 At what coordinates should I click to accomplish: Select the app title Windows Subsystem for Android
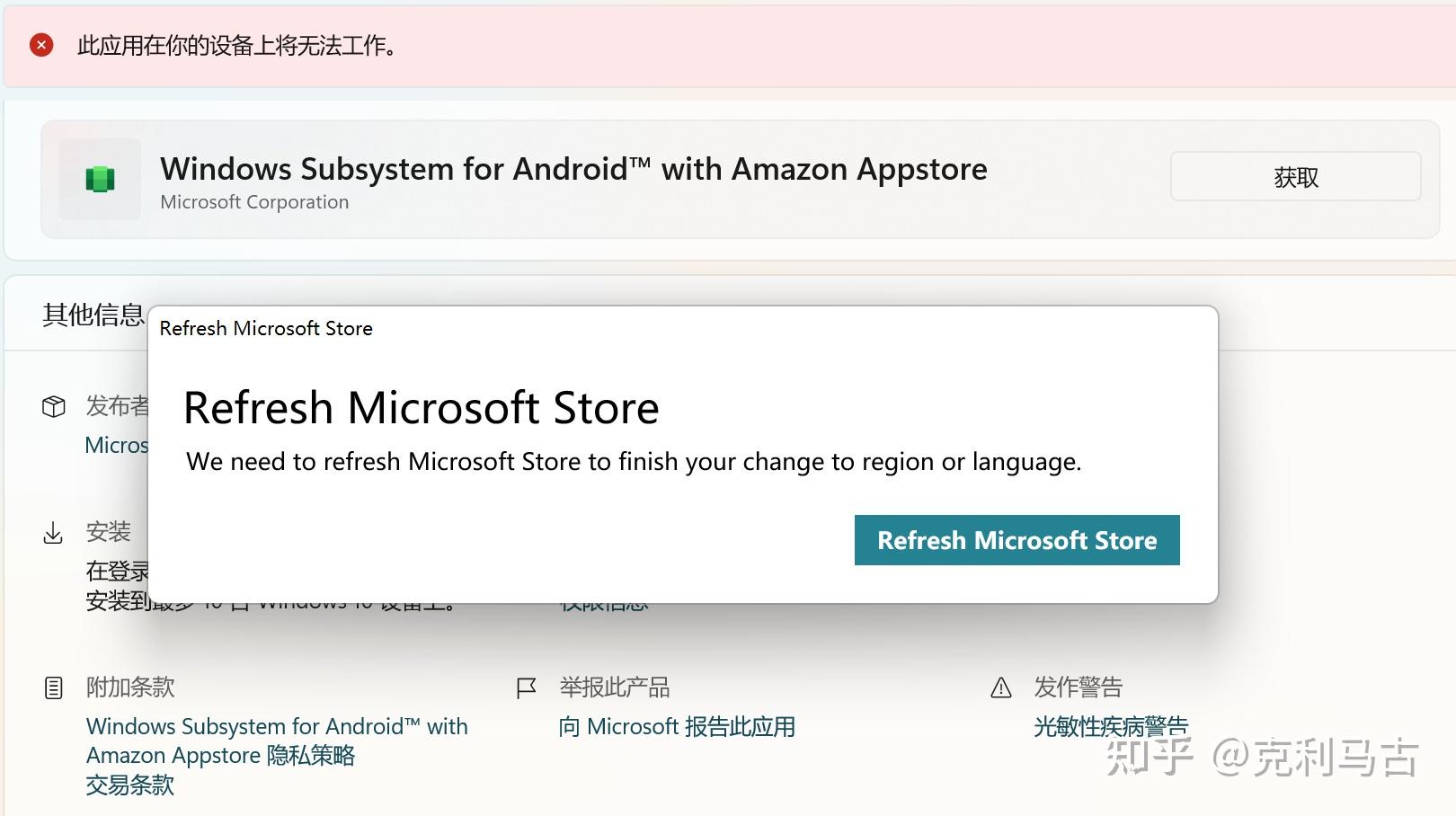[573, 169]
